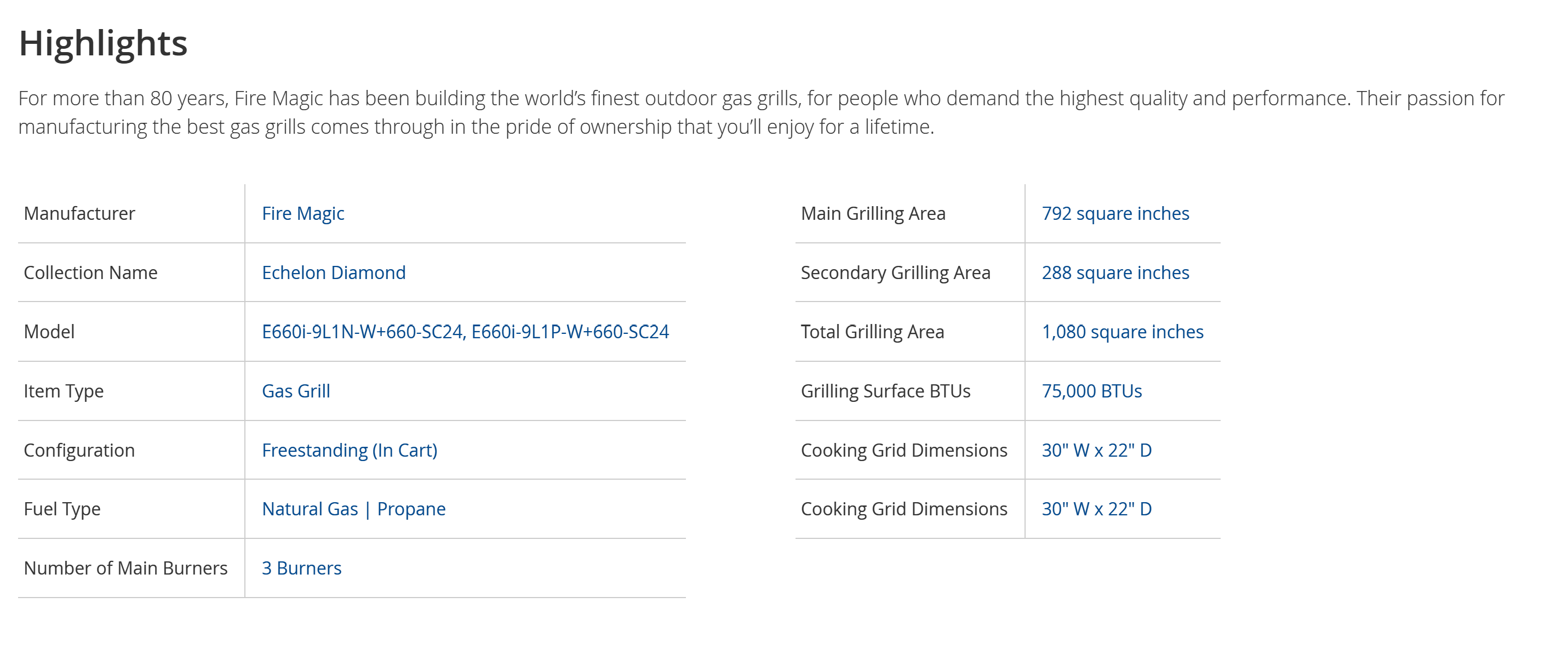
Task: Open model E660i-9L1N-W+660-SC24 link
Action: pyautogui.click(x=362, y=331)
